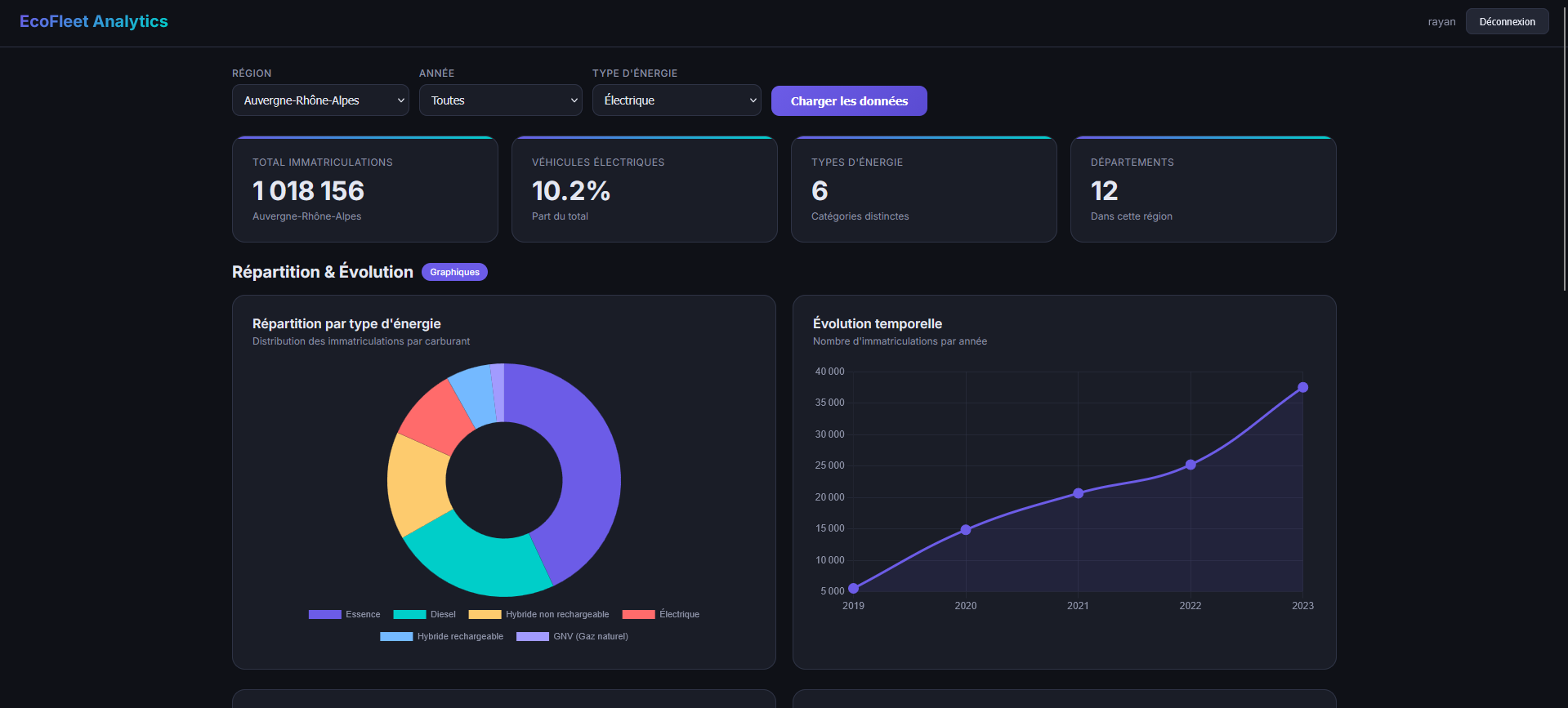This screenshot has height=708, width=1568.
Task: Click the Charger les données button
Action: point(849,101)
